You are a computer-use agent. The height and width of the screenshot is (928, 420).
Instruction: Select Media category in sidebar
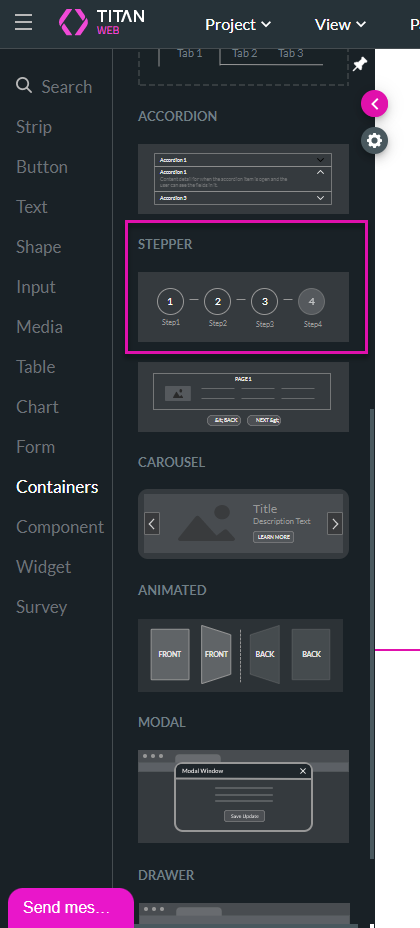click(x=39, y=327)
